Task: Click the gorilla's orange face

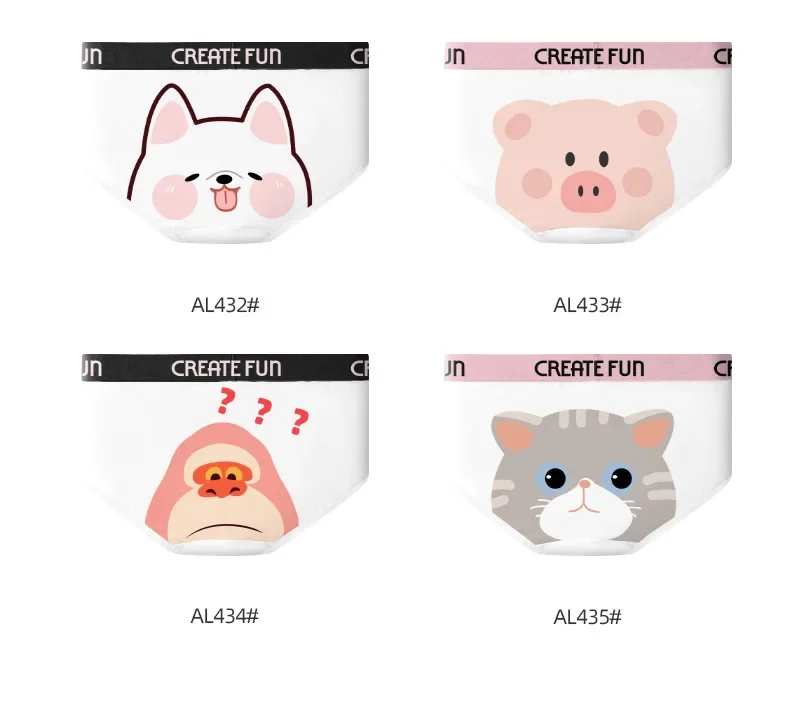Action: coord(222,481)
